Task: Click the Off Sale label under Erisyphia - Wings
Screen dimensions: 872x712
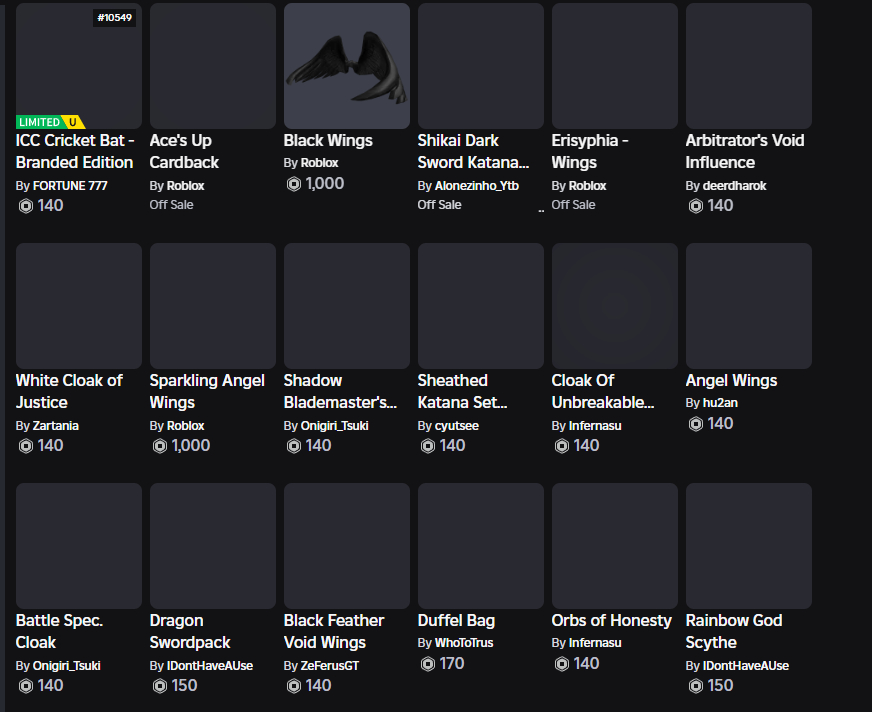Action: (x=573, y=205)
